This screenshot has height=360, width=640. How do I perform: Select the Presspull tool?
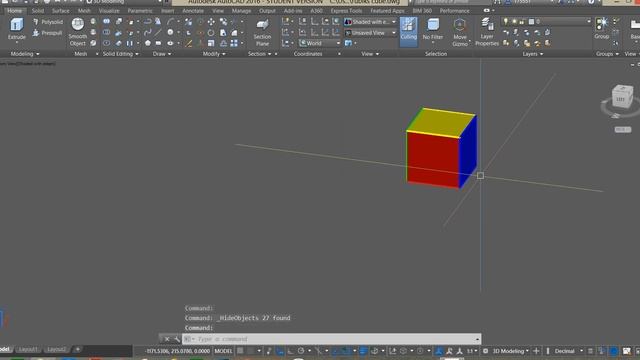[x=48, y=33]
